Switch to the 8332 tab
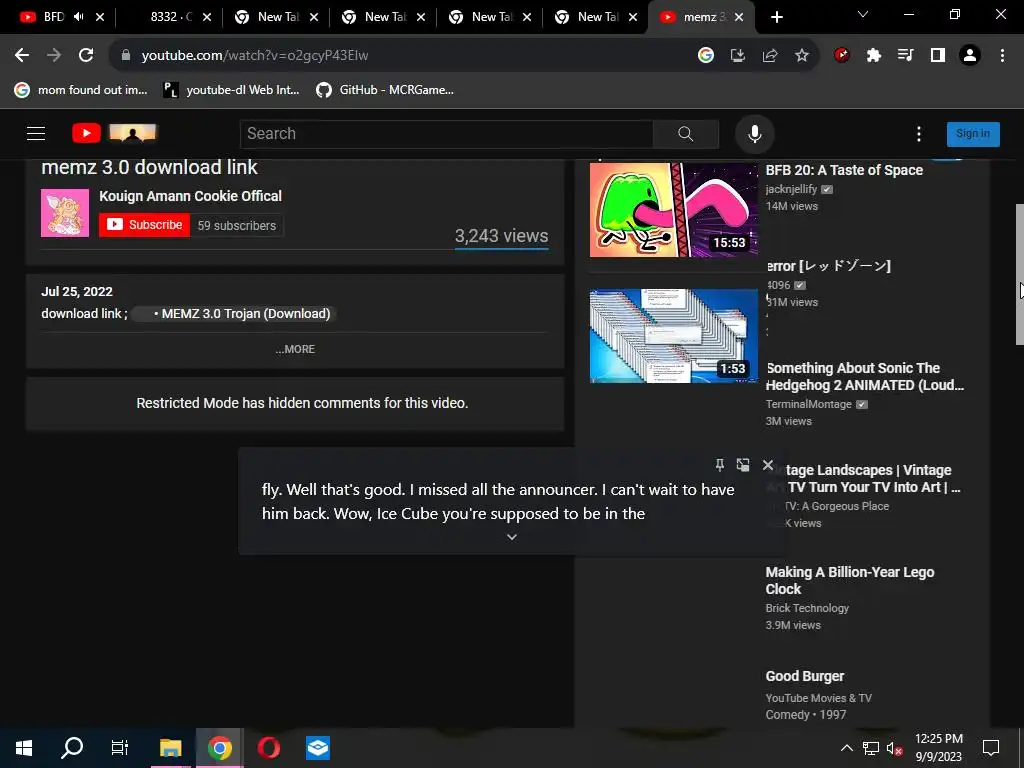 point(171,17)
